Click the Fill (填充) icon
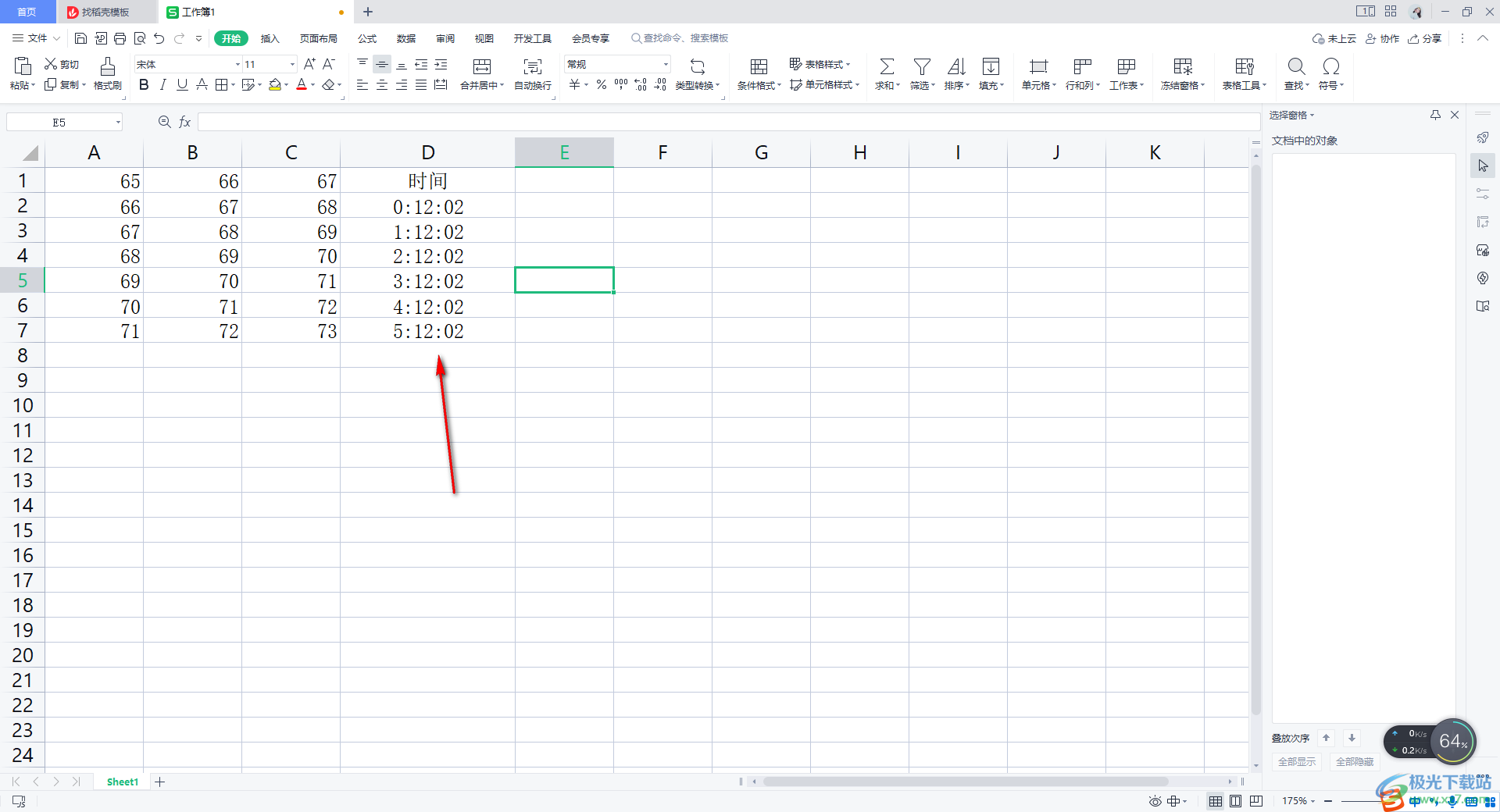The image size is (1500, 812). click(x=991, y=66)
